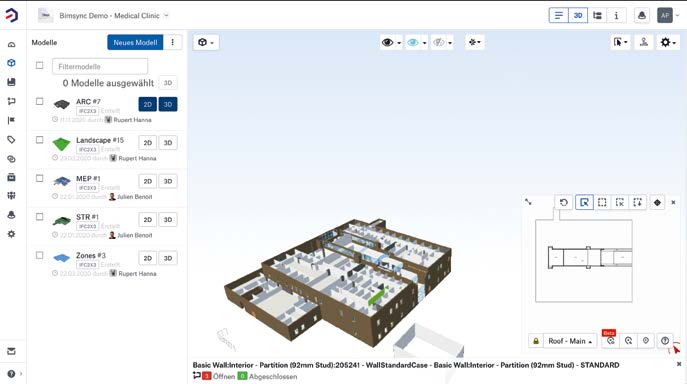Toggle 3D view for ARC #7
Viewport: 687px width, 384px height.
point(168,104)
